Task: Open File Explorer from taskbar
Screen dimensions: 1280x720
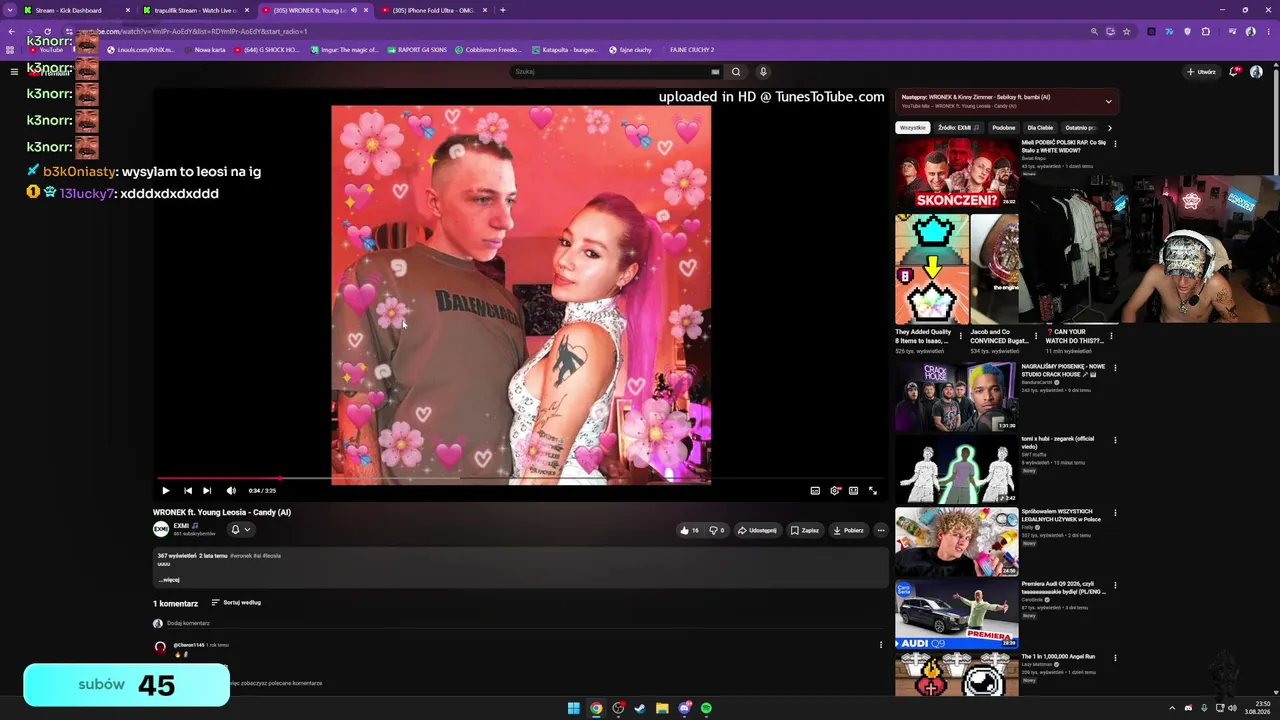Action: tap(662, 708)
